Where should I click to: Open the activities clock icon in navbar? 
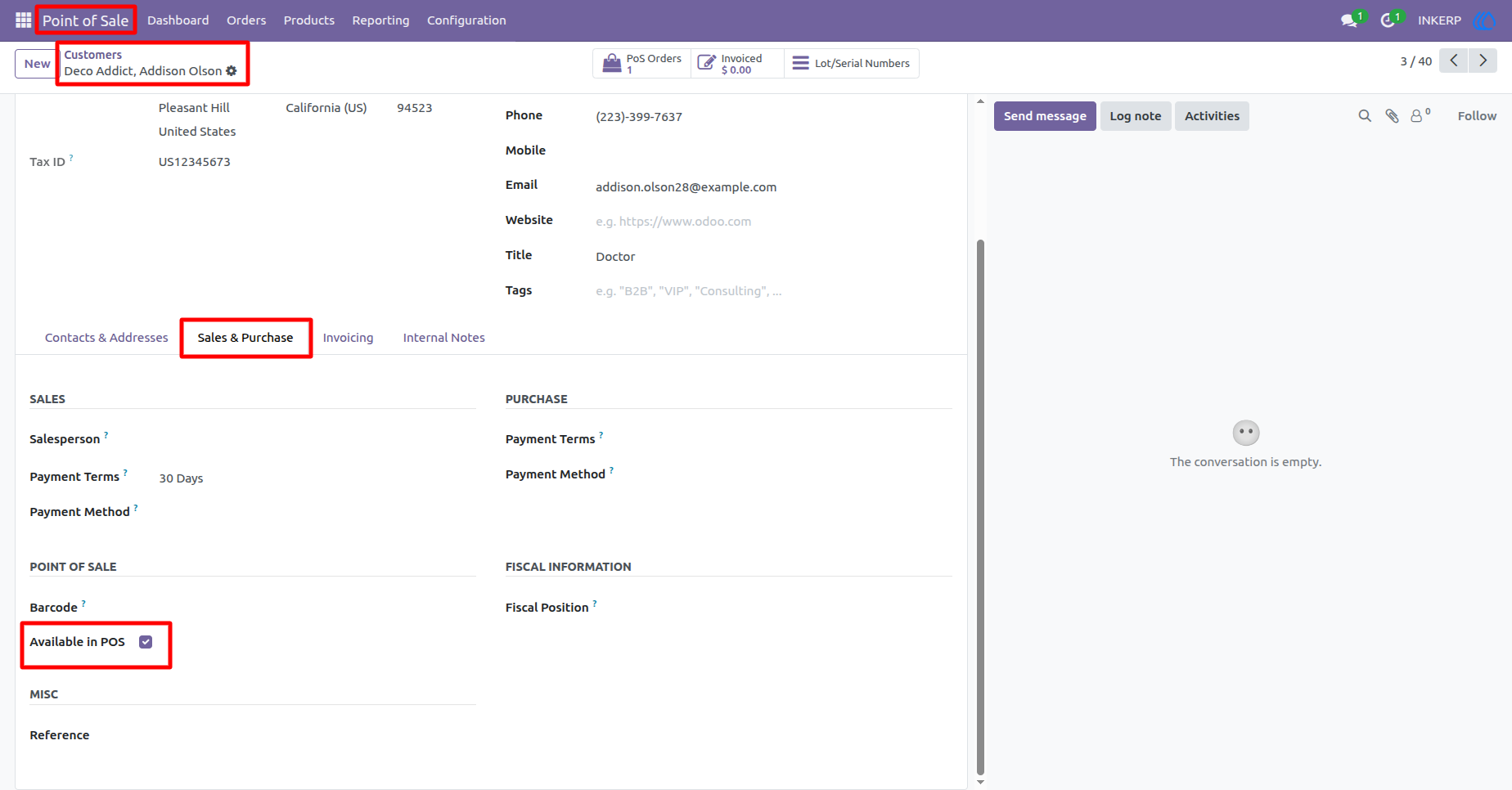point(1389,20)
